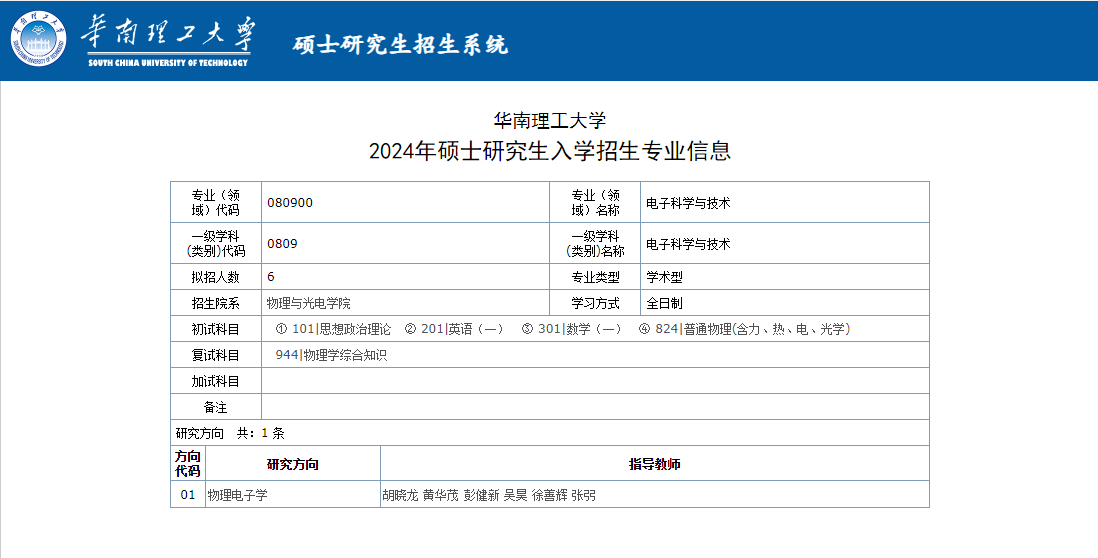Click the 专业（领域）名称 label cell
The height and width of the screenshot is (558, 1098).
click(x=595, y=202)
